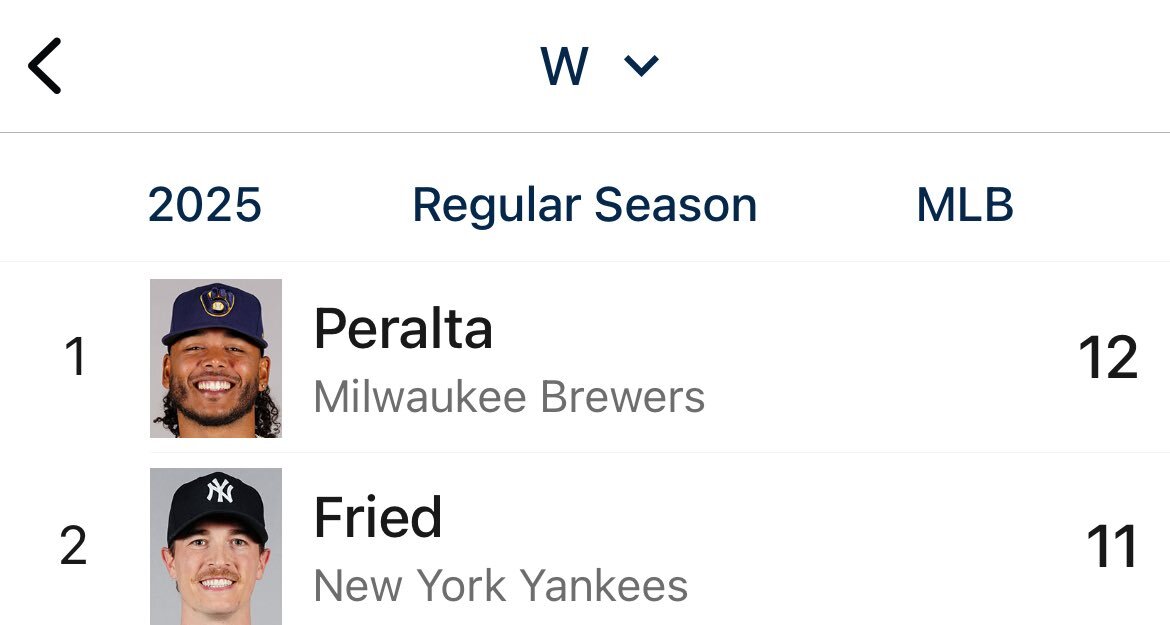The height and width of the screenshot is (625, 1170).
Task: Select rank number 2 in leaderboard
Action: point(73,547)
